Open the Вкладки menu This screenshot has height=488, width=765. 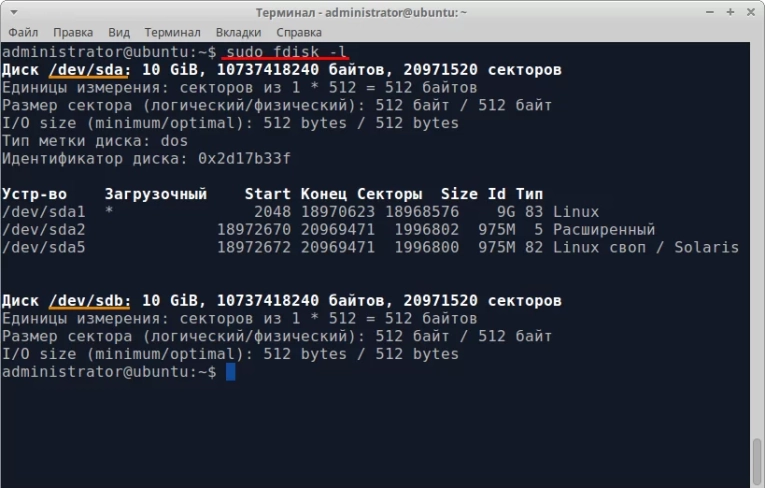[238, 32]
